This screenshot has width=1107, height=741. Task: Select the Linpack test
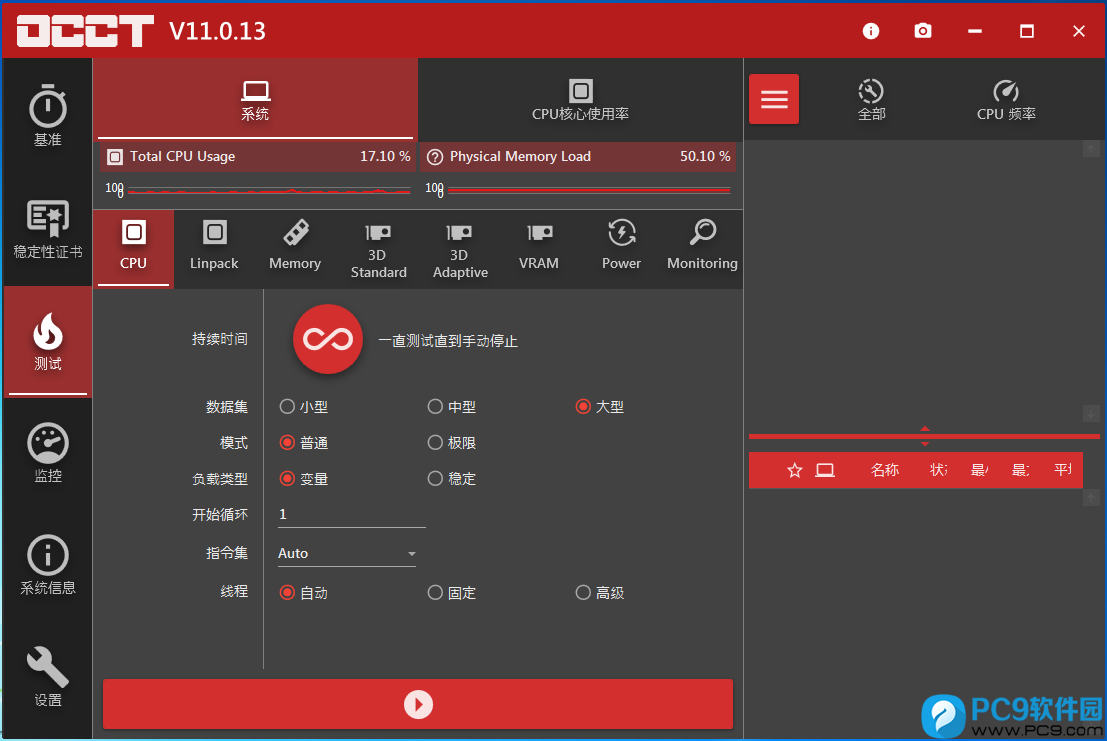pyautogui.click(x=214, y=246)
